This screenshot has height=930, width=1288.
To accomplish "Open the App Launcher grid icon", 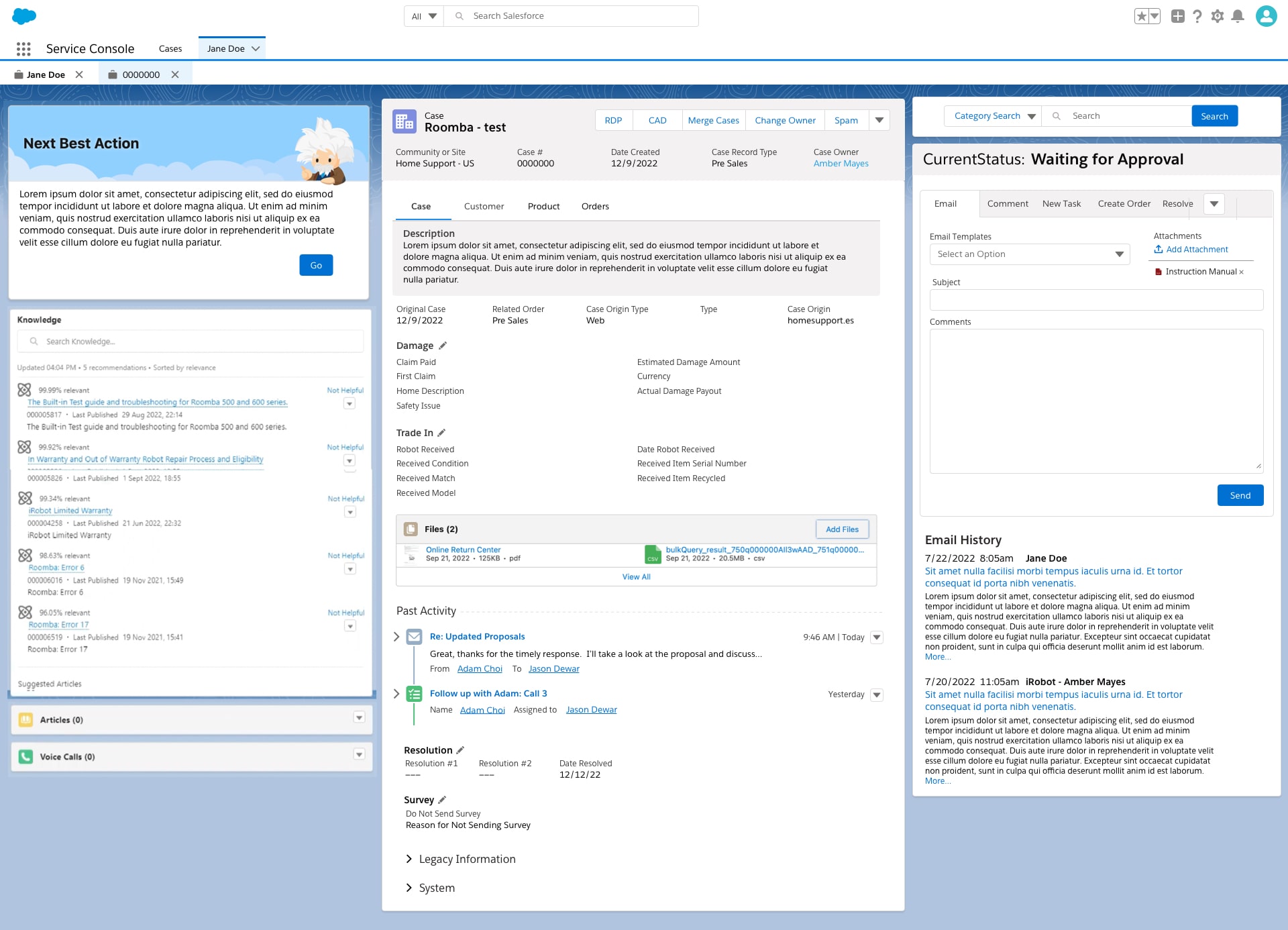I will (23, 48).
